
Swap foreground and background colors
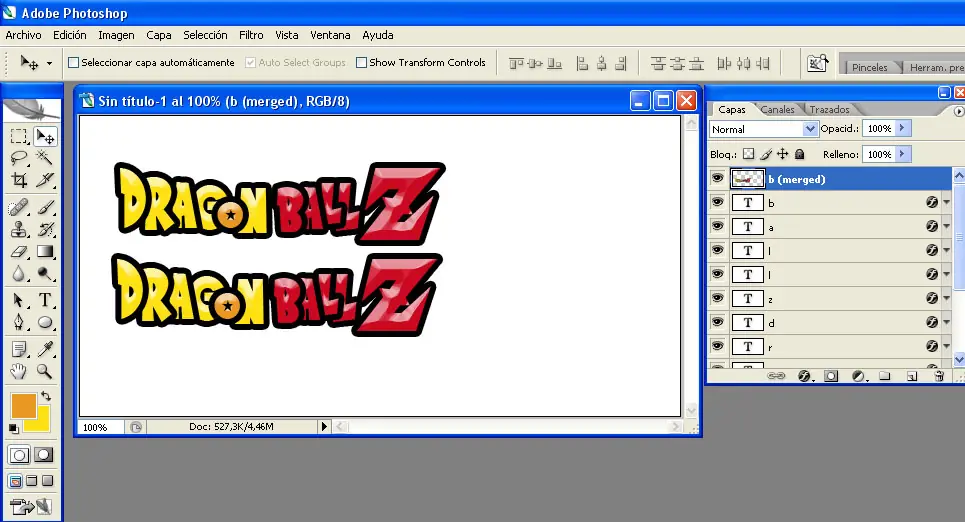(46, 396)
